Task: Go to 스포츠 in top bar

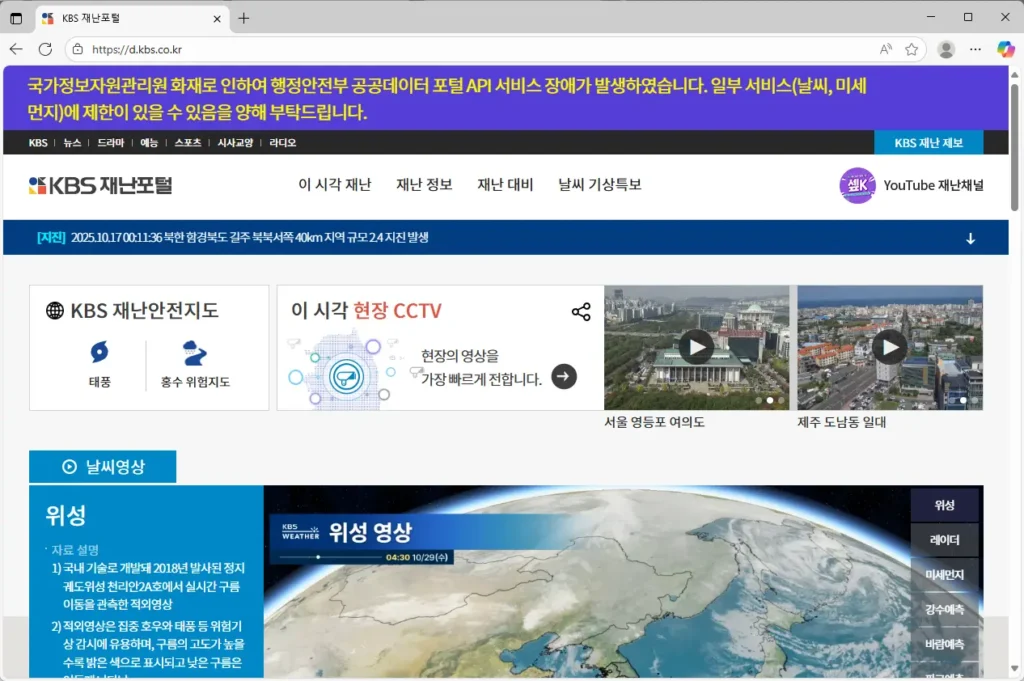Action: pyautogui.click(x=187, y=142)
